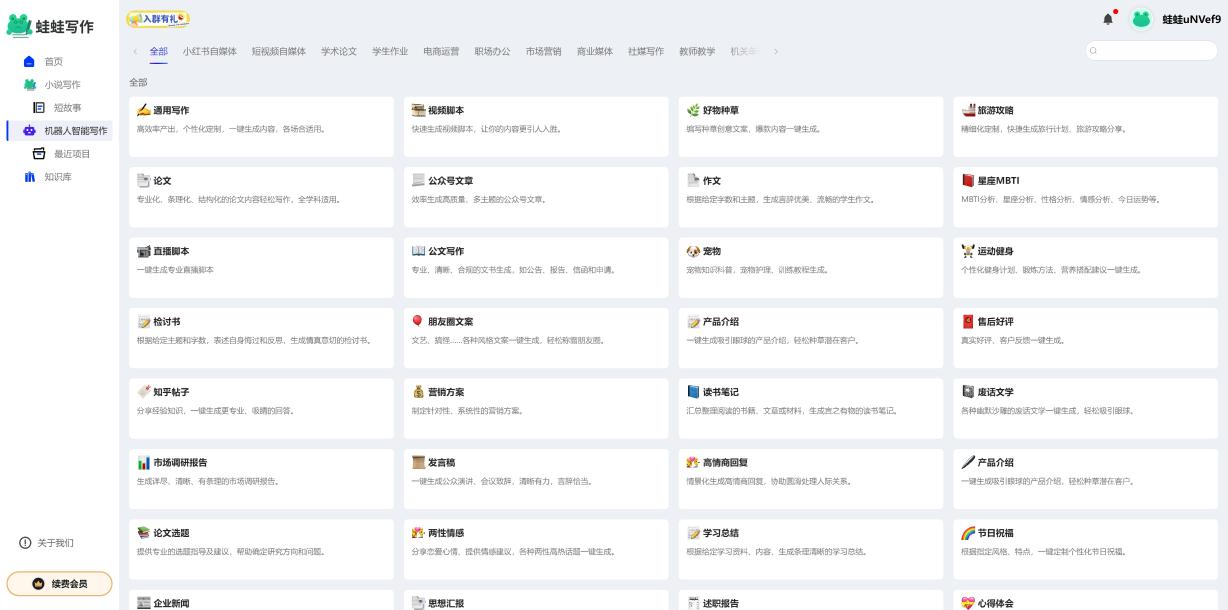
Task: Click the 视频脚本 clapperboard icon
Action: (419, 110)
